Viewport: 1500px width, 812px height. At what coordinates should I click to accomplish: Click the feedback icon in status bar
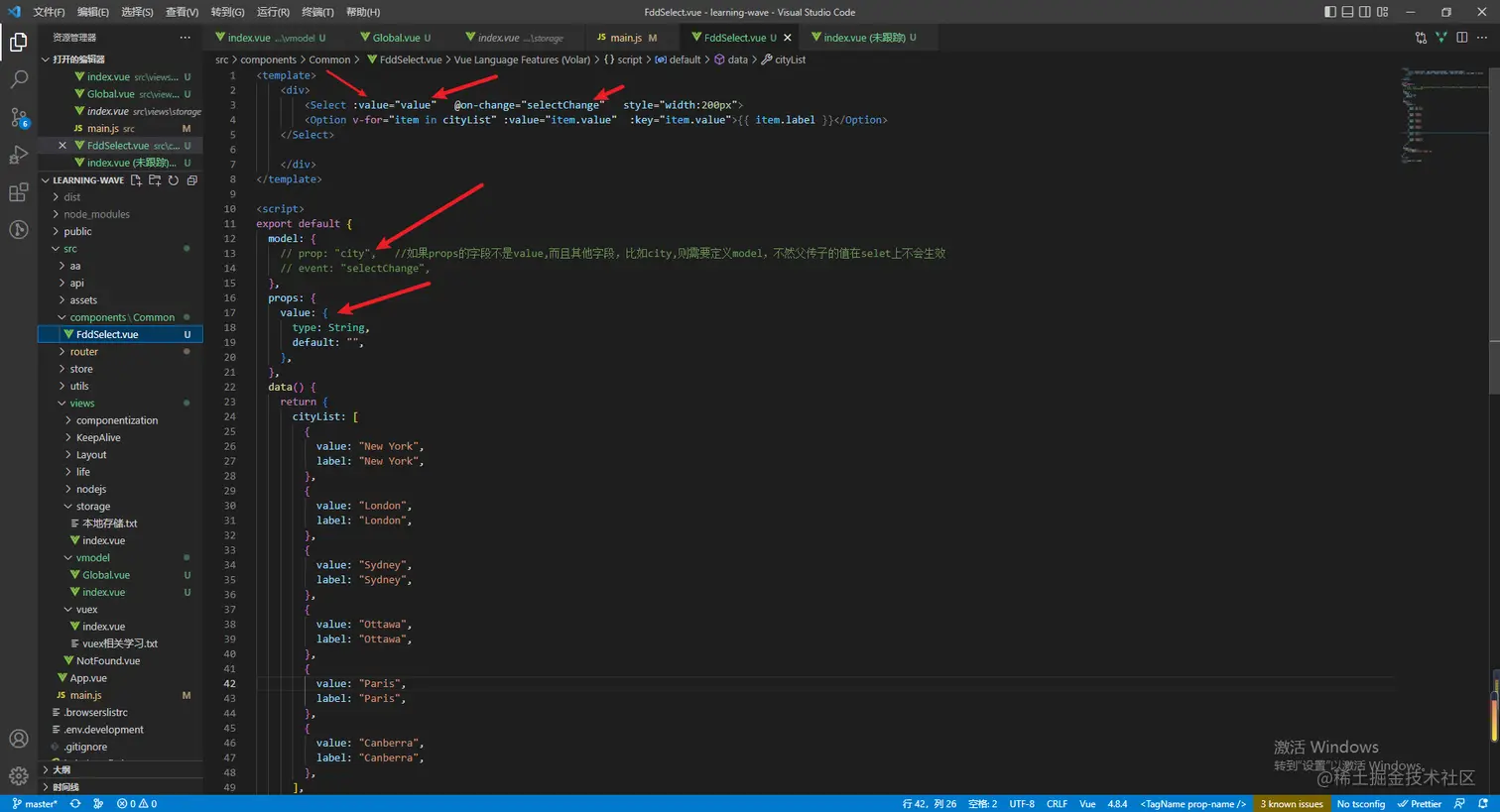point(1459,804)
